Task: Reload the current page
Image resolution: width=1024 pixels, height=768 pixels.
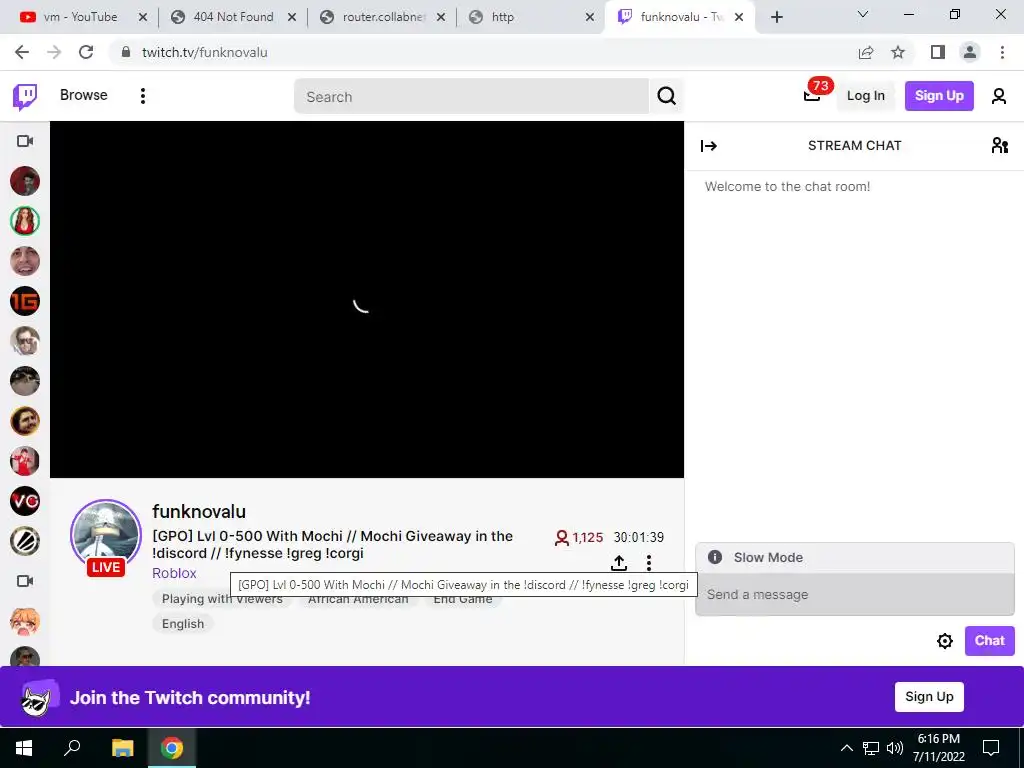Action: coord(86,52)
